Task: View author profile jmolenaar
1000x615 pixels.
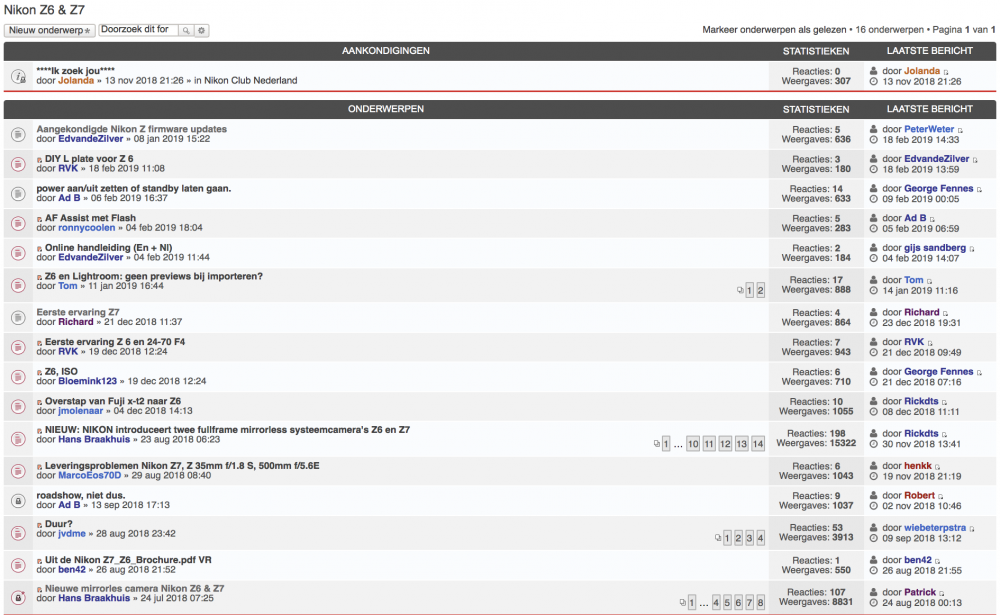Action: click(80, 411)
